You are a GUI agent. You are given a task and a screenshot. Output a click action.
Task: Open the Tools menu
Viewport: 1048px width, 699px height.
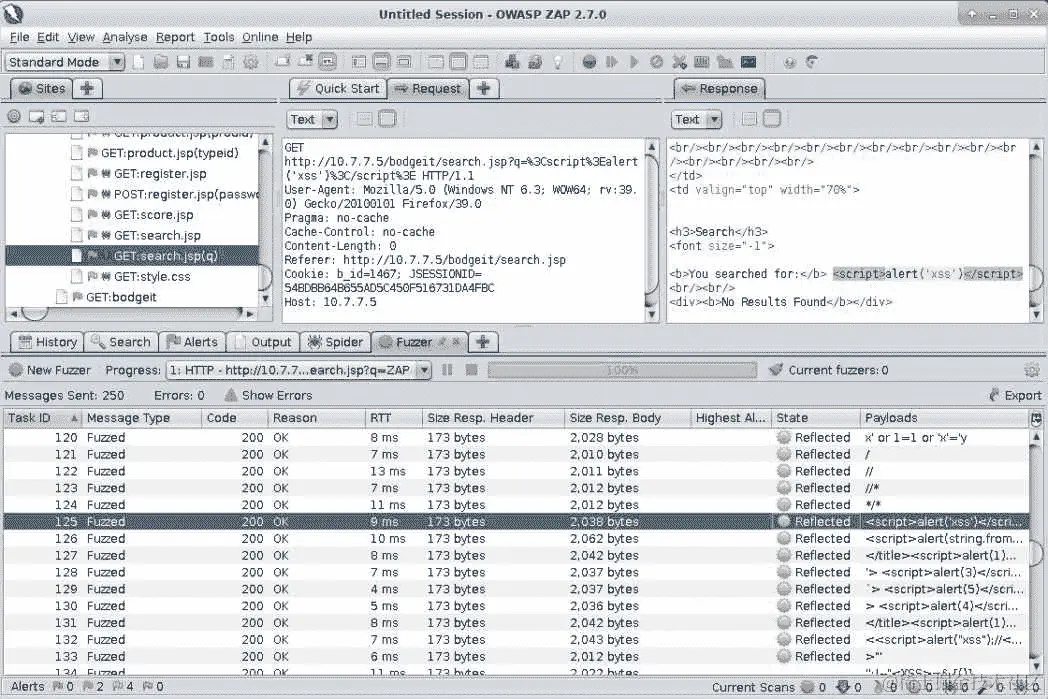219,37
